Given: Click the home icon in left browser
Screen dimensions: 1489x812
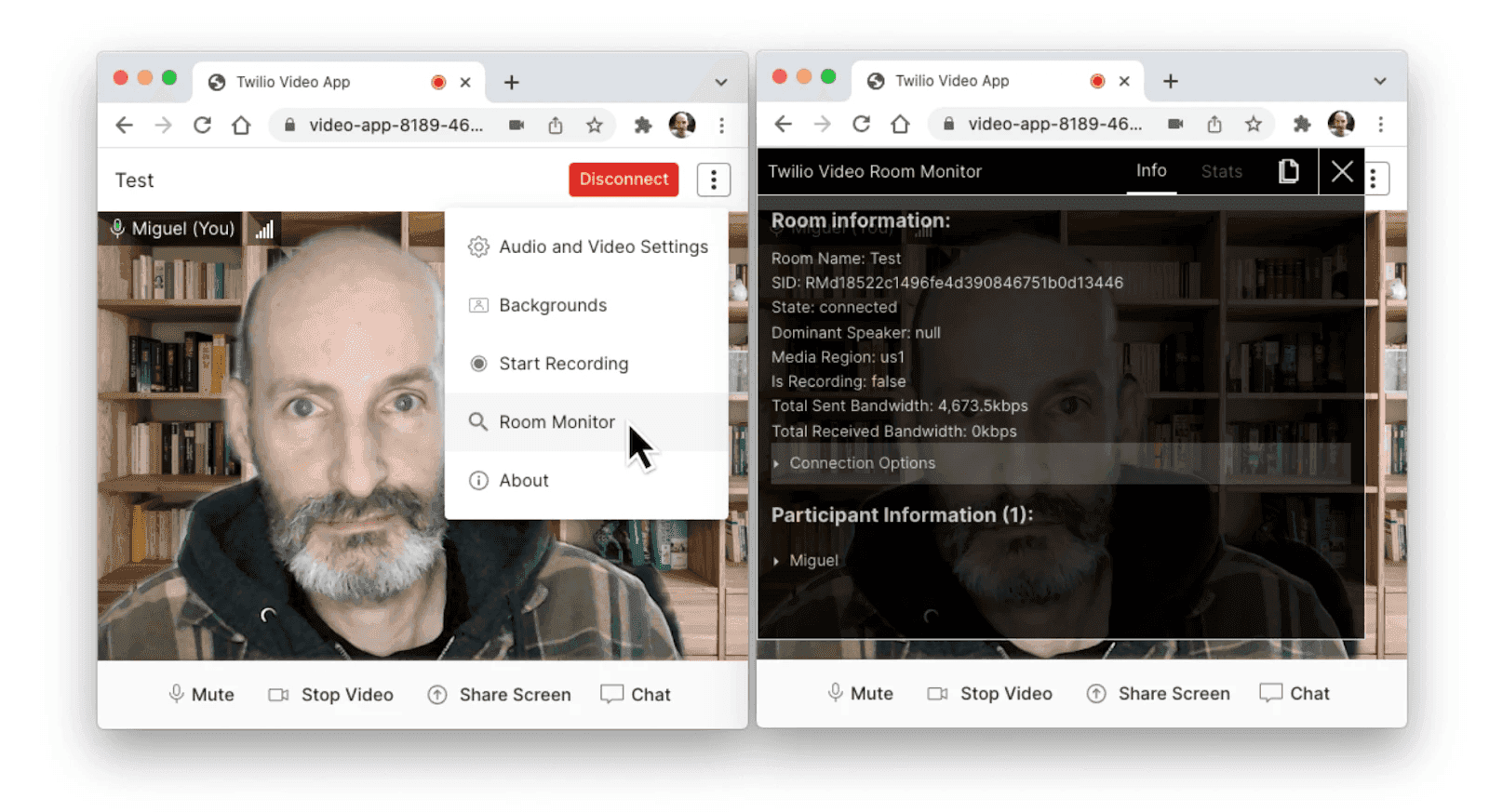Looking at the screenshot, I should pyautogui.click(x=241, y=126).
